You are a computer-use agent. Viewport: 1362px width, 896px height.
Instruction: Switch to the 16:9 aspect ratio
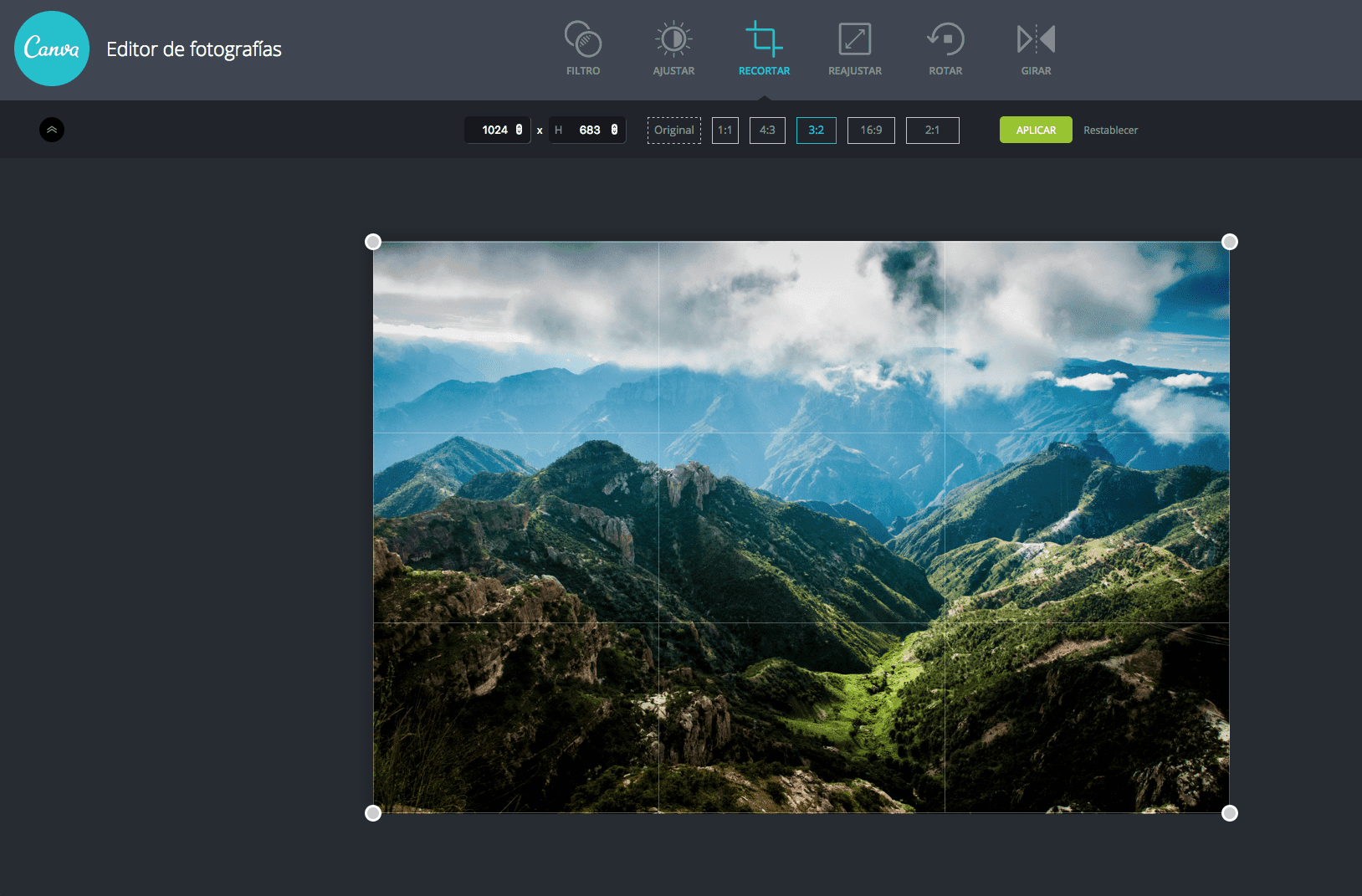[x=871, y=130]
